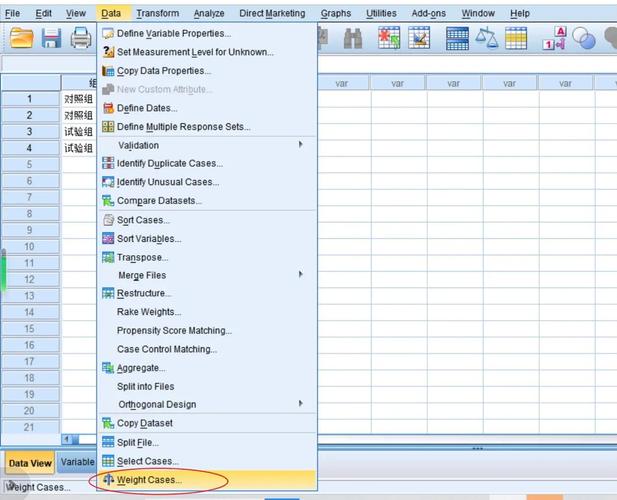Click the Use Variable Sets circles icon

pos(583,39)
